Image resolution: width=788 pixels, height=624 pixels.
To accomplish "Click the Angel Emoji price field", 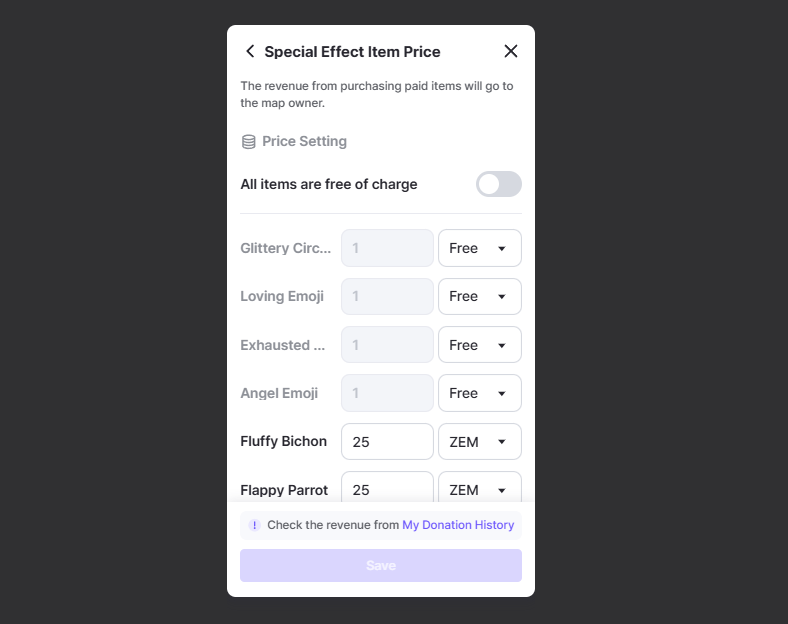I will (387, 393).
